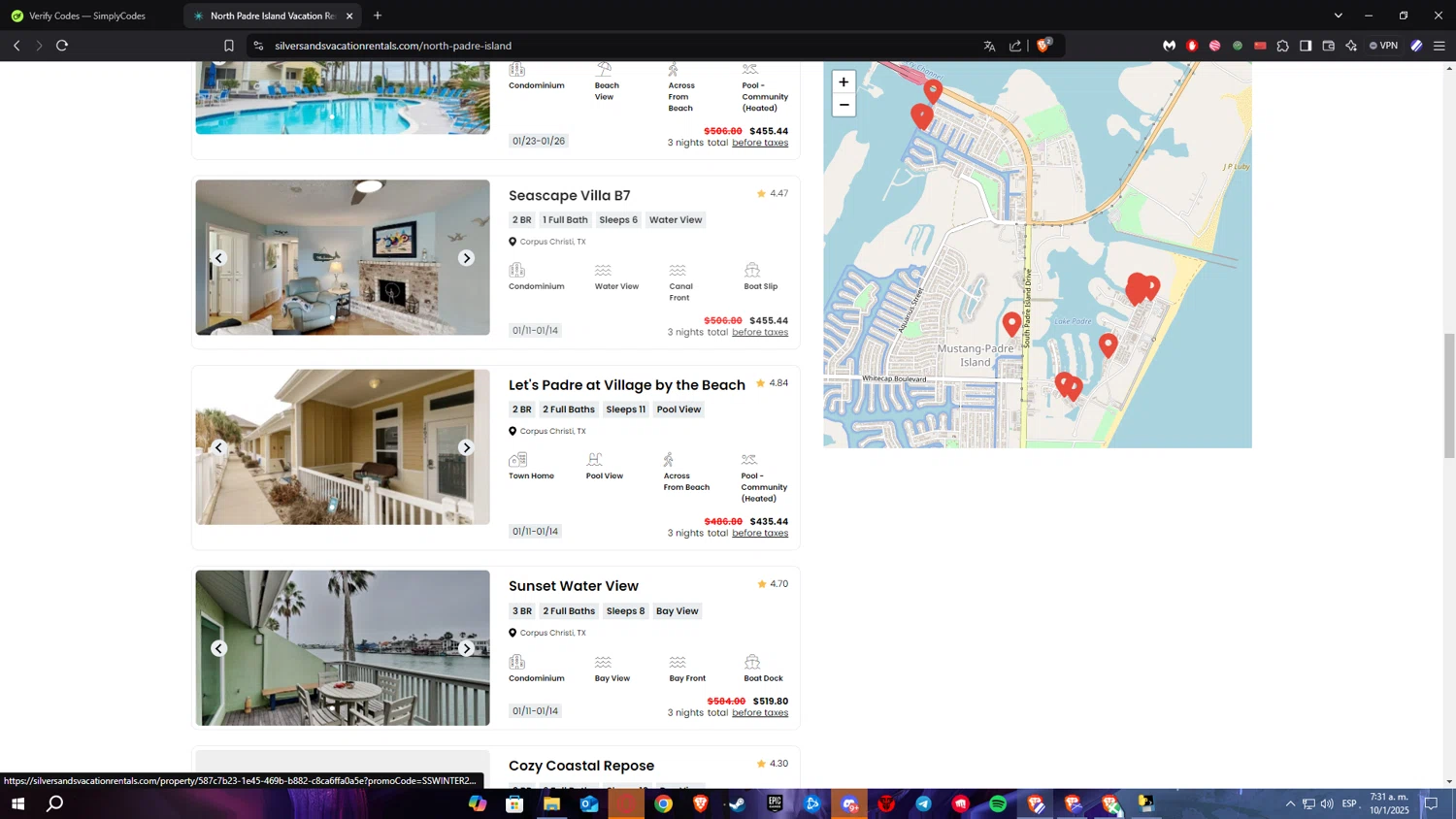Open Epic Games Launcher from taskbar
Image resolution: width=1456 pixels, height=819 pixels.
tap(775, 803)
